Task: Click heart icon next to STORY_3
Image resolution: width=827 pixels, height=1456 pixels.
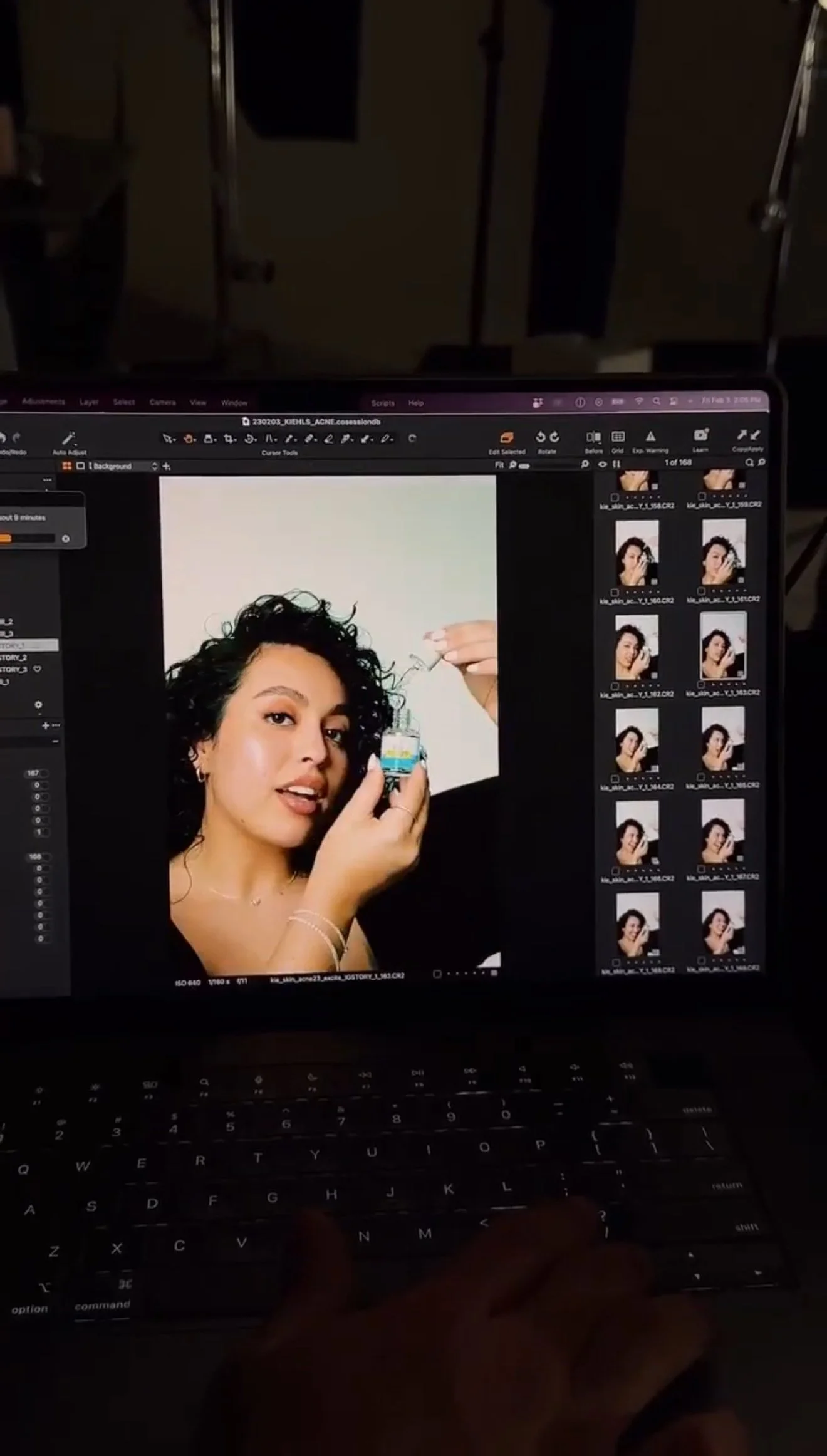Action: click(x=37, y=669)
